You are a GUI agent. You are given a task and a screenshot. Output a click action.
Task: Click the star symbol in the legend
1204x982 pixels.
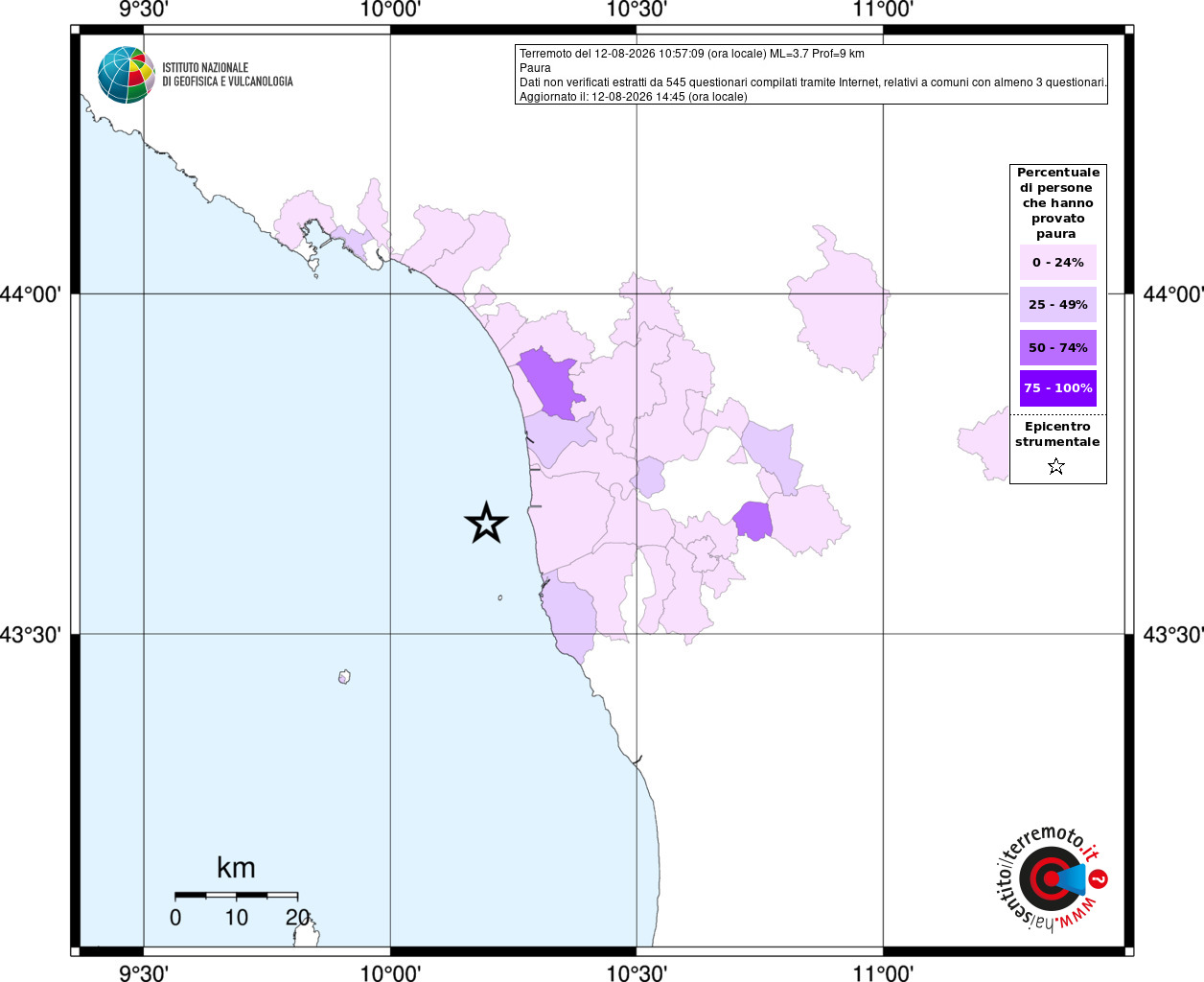[1056, 466]
